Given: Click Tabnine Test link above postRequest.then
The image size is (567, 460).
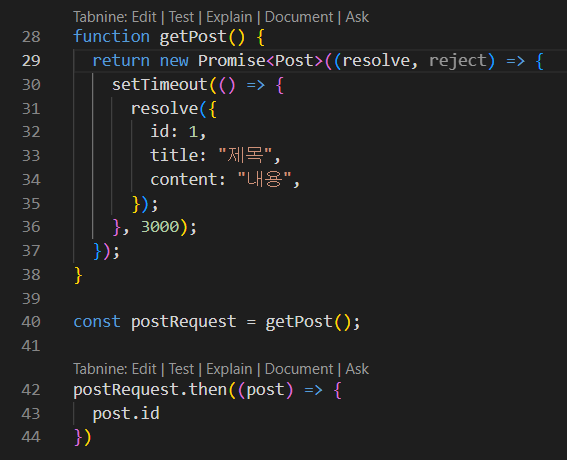Looking at the screenshot, I should pyautogui.click(x=181, y=369).
